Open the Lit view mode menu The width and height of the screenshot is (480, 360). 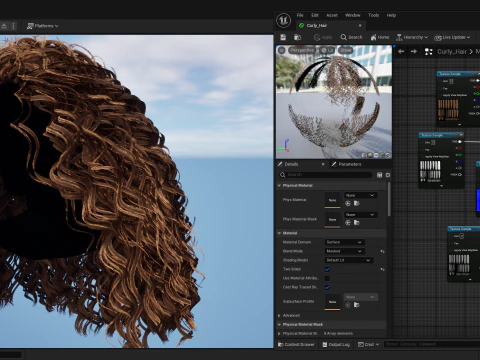click(x=327, y=50)
